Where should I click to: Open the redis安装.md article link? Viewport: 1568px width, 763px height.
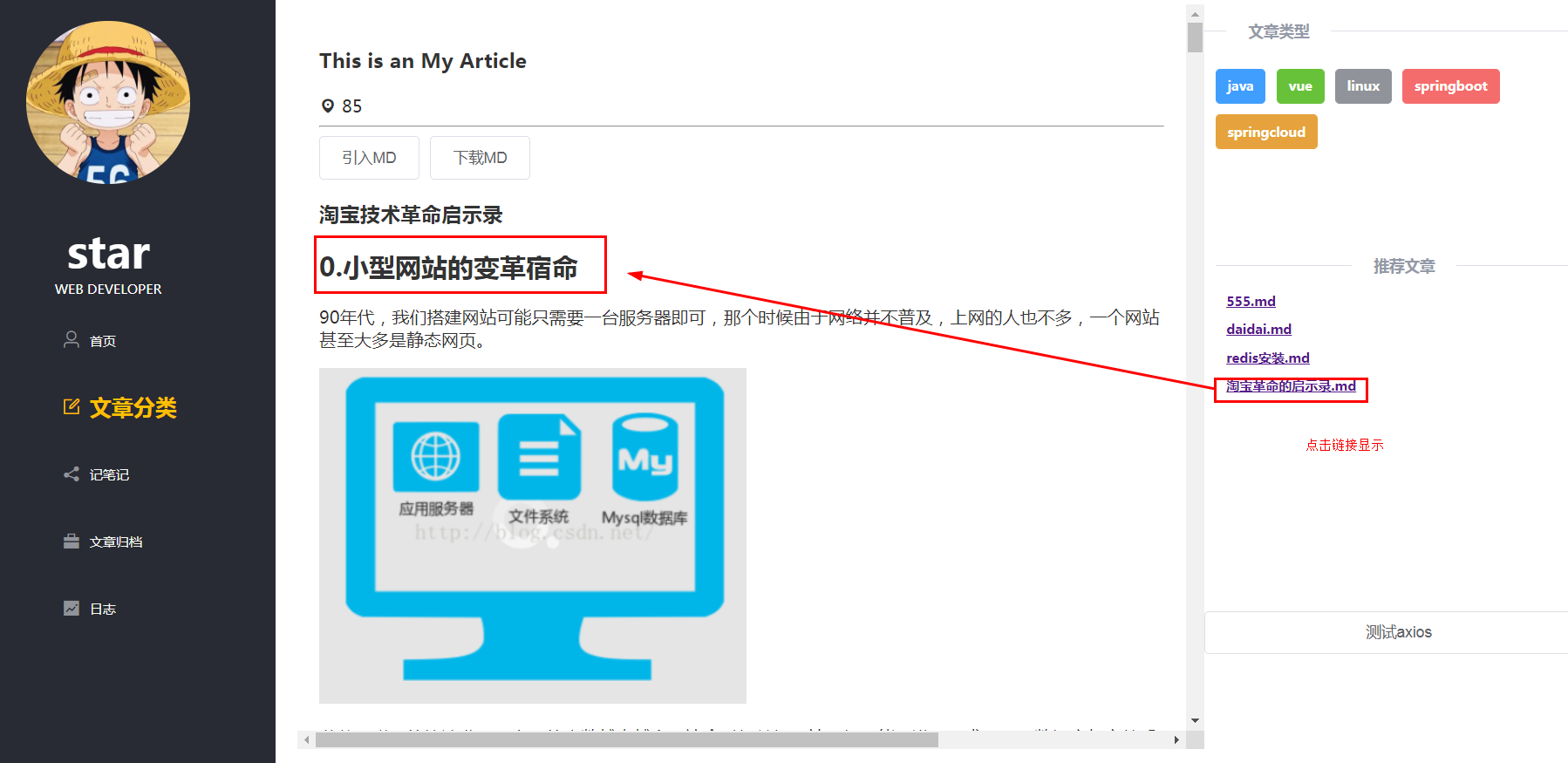coord(1268,358)
